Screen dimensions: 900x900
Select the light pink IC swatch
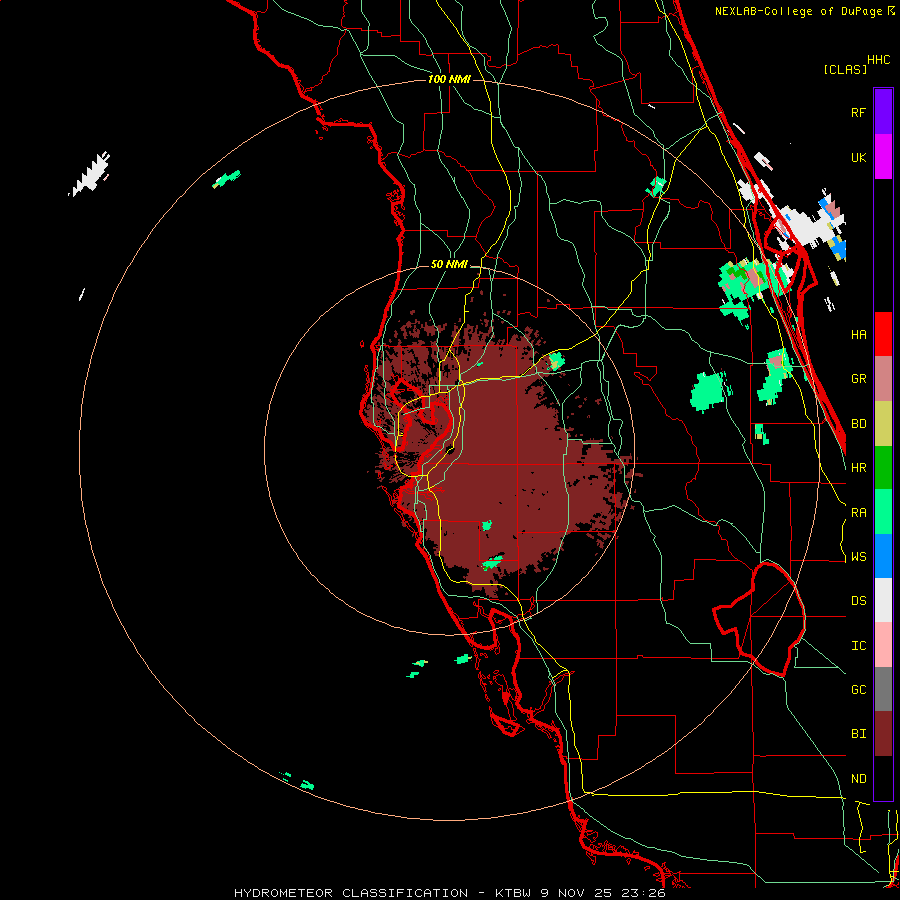[x=883, y=645]
